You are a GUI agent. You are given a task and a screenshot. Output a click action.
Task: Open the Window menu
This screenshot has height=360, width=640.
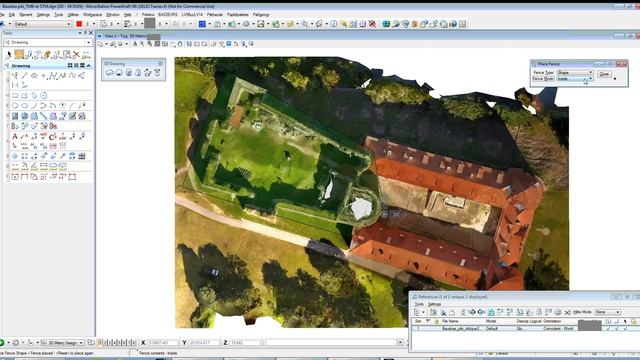[113, 15]
